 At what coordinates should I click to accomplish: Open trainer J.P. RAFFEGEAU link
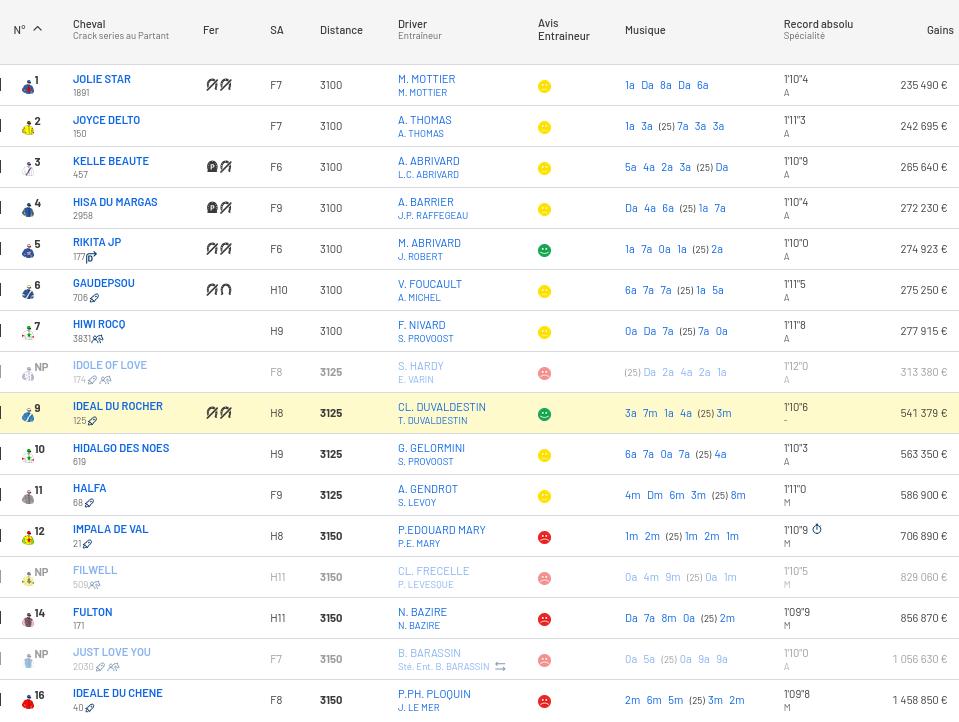(433, 215)
